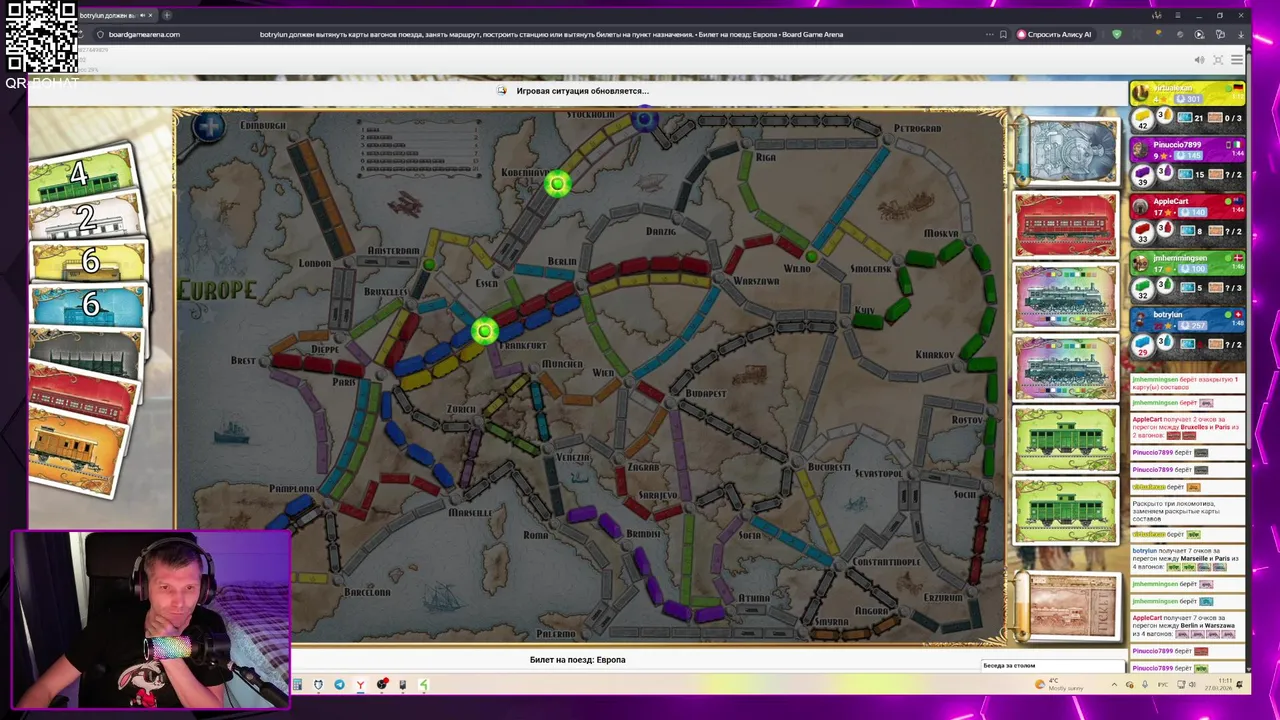Image resolution: width=1280 pixels, height=720 pixels.
Task: Click the sound speaker icon in site header
Action: (x=1199, y=60)
